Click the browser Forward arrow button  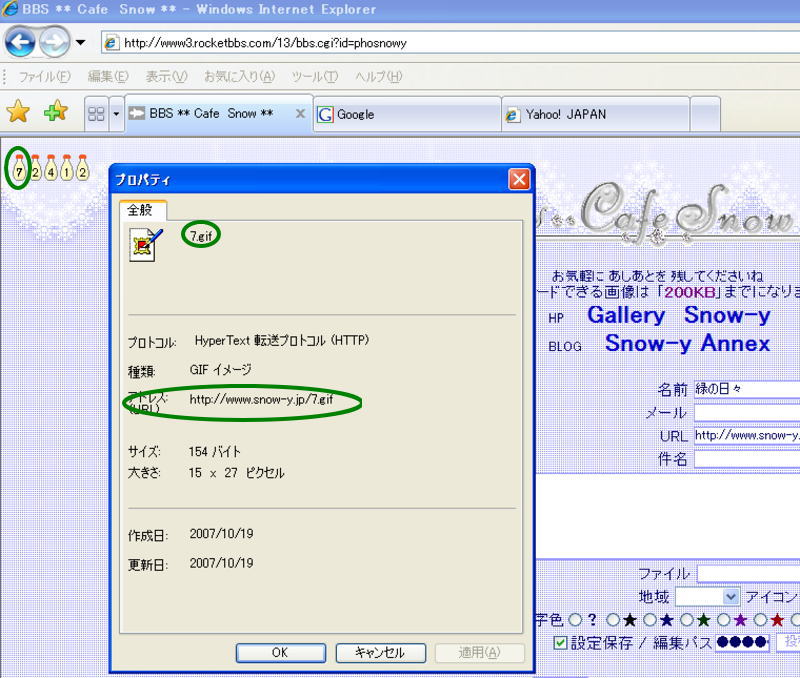[x=54, y=42]
